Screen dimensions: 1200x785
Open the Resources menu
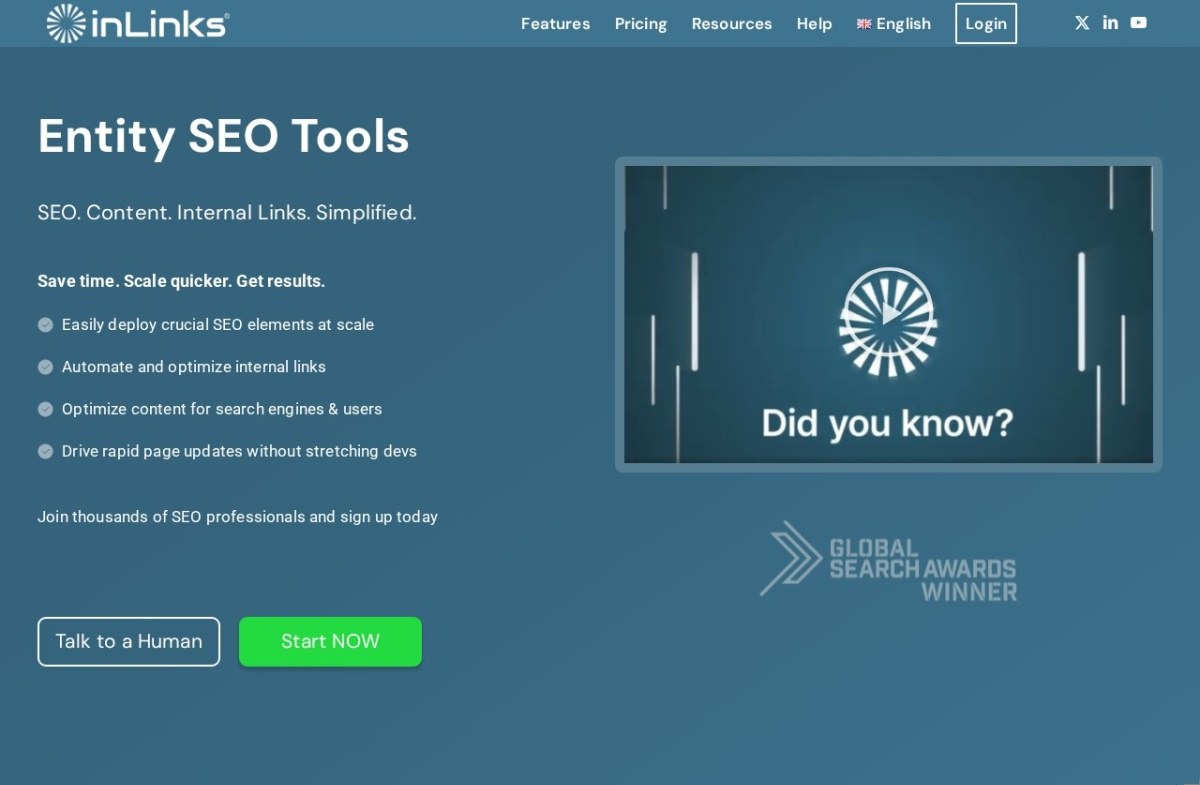pos(732,24)
